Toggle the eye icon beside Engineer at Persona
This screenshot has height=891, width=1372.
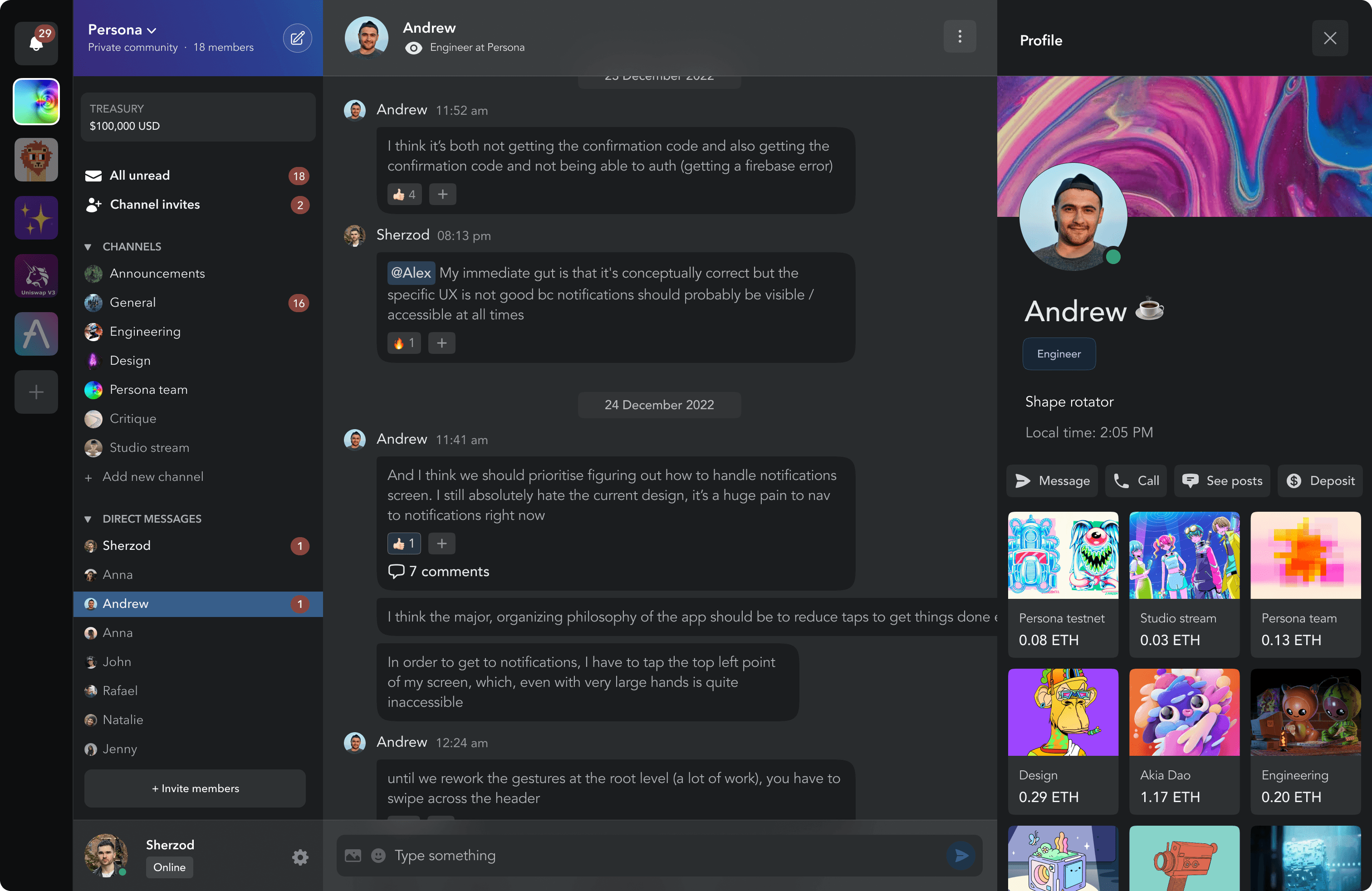(413, 49)
